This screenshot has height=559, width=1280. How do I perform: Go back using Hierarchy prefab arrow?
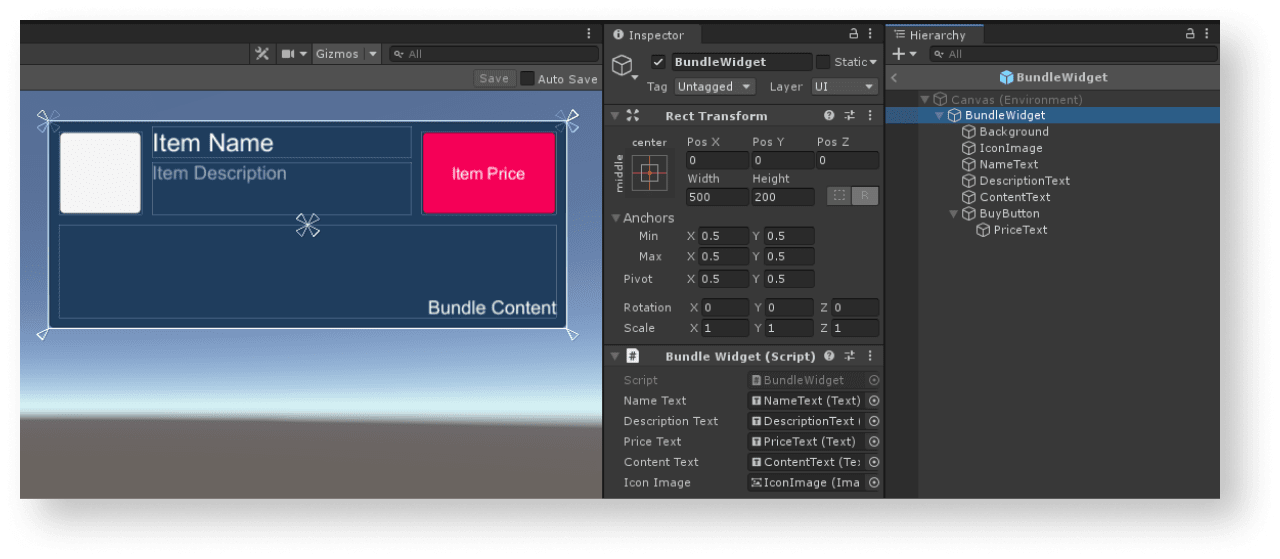coord(894,77)
